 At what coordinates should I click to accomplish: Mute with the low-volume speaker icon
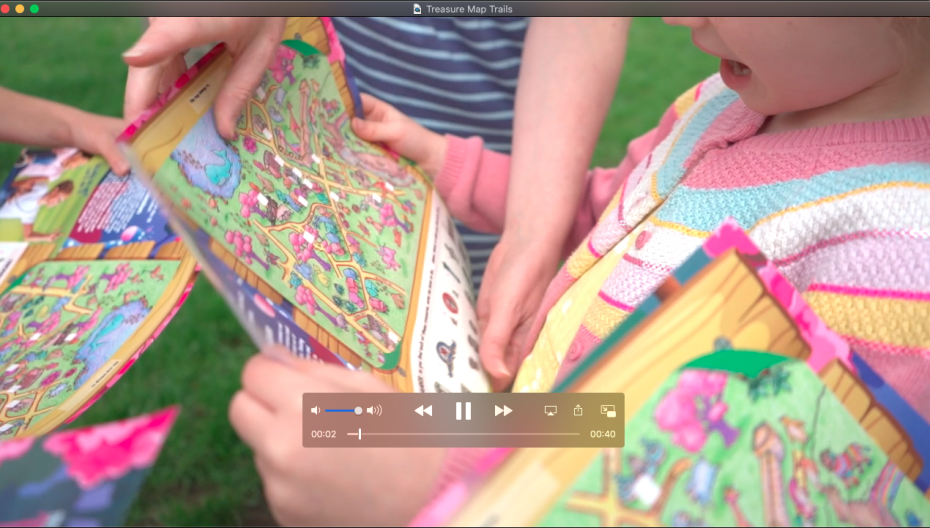click(x=316, y=410)
